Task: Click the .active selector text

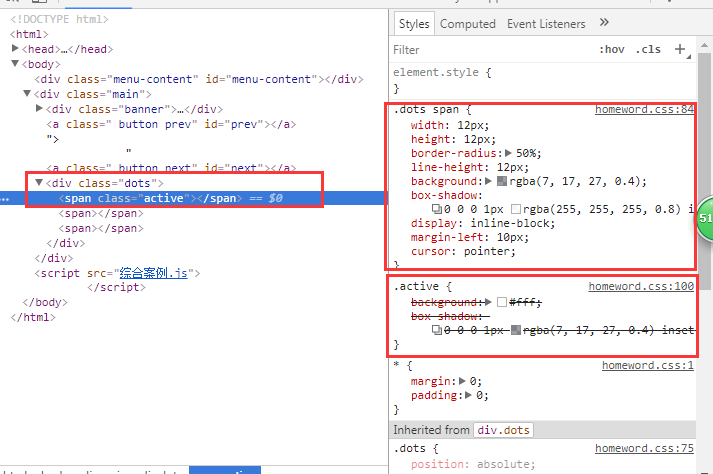Action: pyautogui.click(x=416, y=287)
